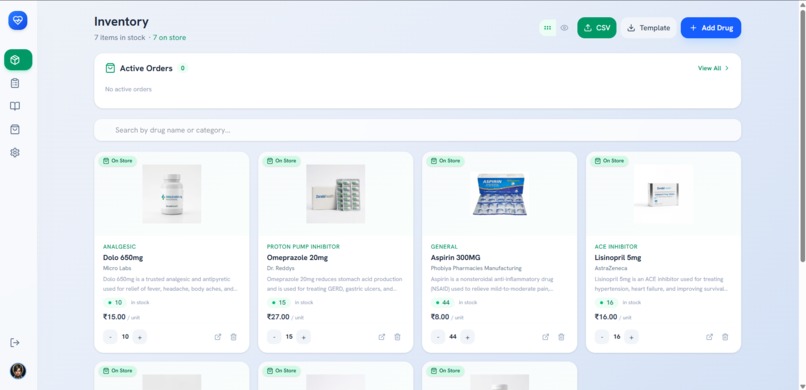Select the Lisinopril 5mg title
This screenshot has height=390, width=806.
[x=618, y=257]
